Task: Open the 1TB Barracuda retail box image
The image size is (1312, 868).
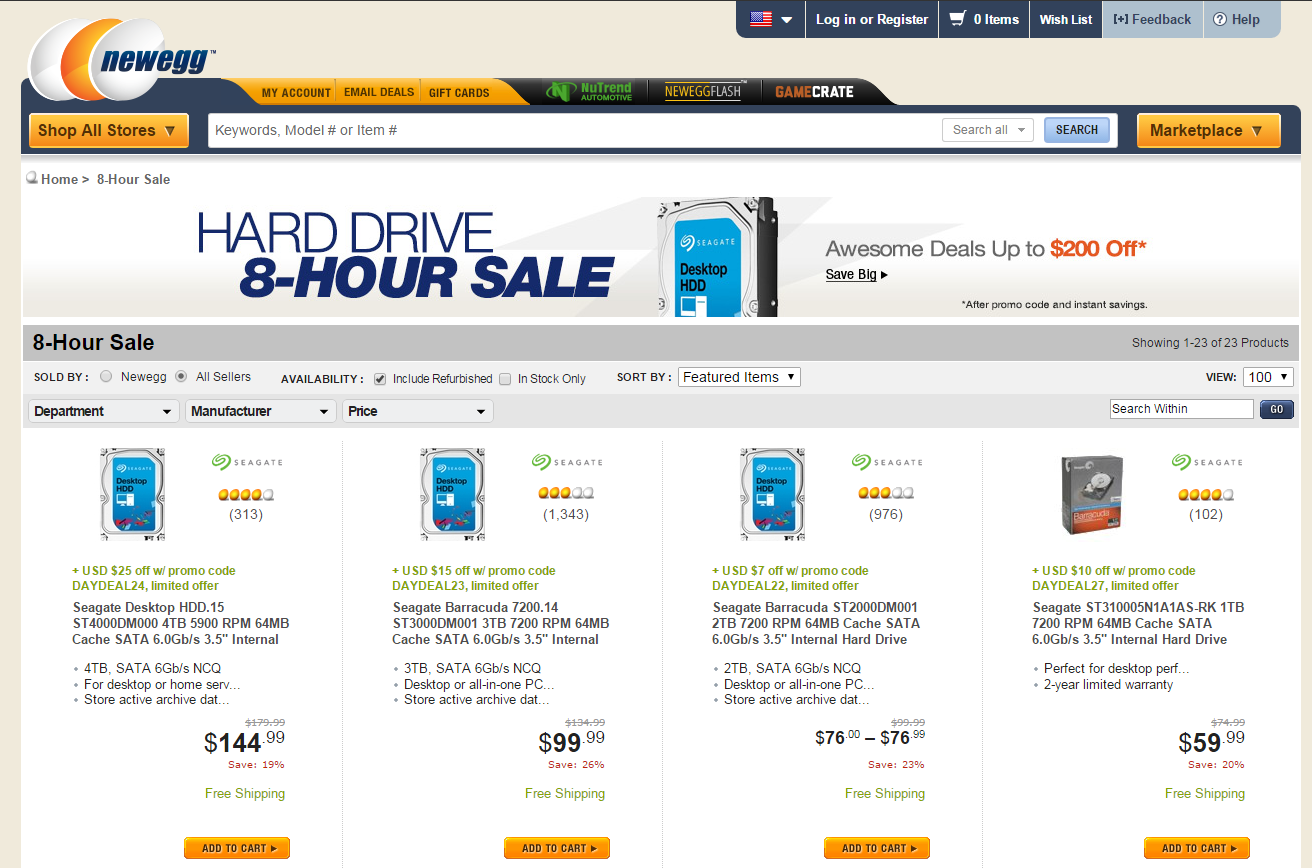Action: pos(1092,494)
